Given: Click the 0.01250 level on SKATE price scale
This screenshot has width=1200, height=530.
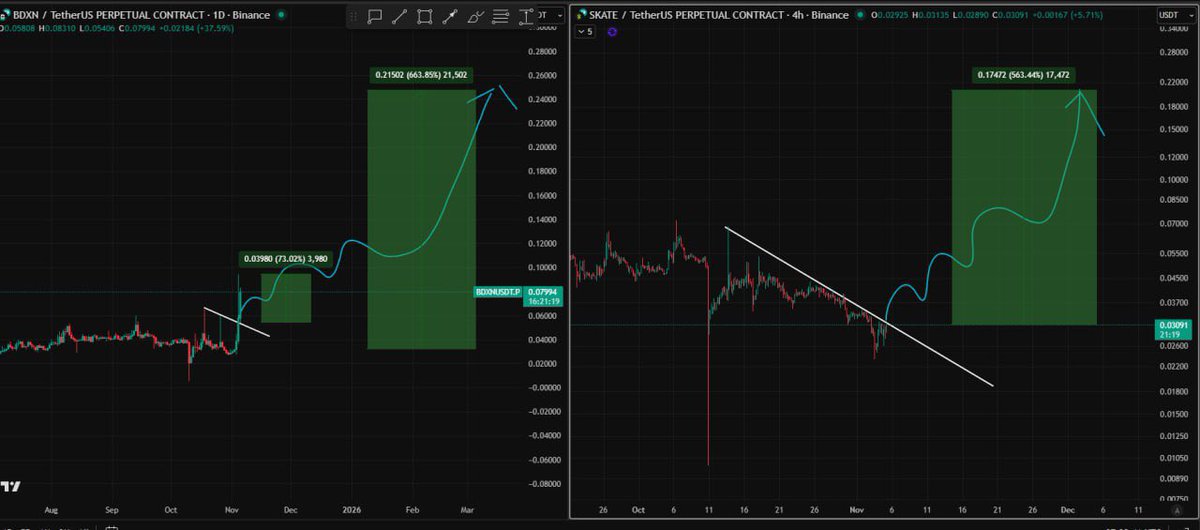Looking at the screenshot, I should point(1175,435).
